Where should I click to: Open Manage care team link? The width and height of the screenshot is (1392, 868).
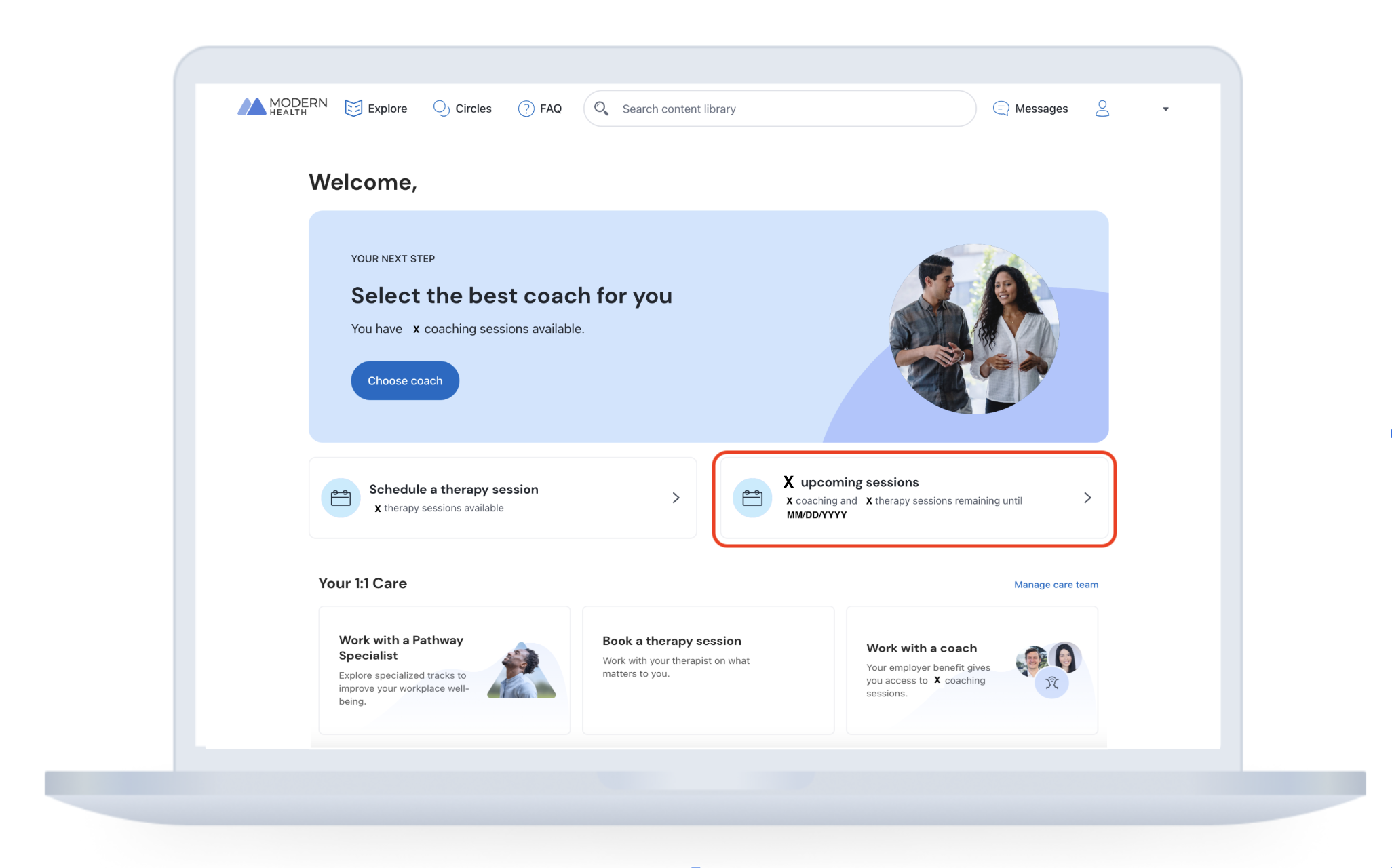1056,585
